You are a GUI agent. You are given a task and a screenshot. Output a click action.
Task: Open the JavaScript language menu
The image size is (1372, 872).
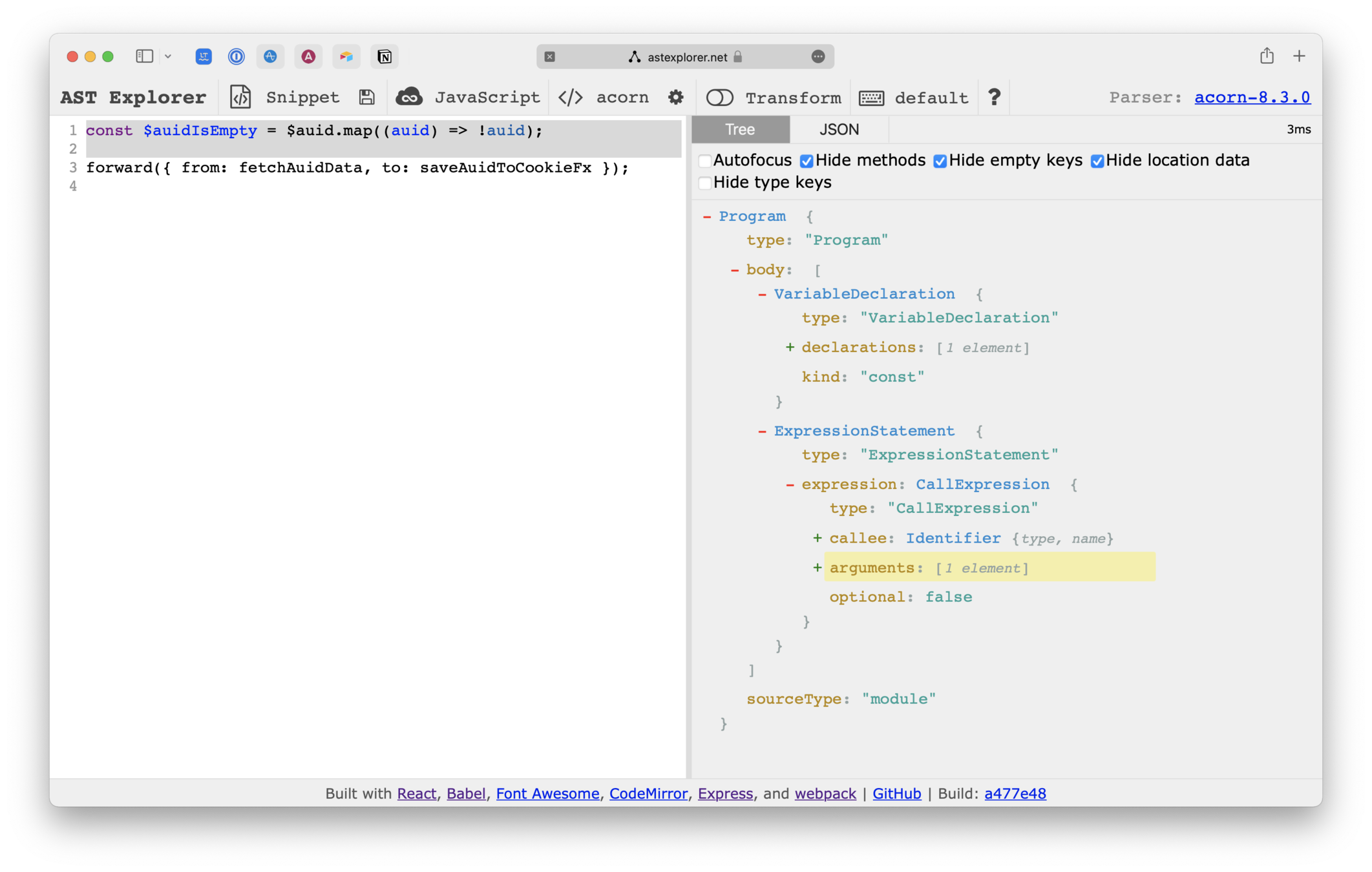(486, 97)
